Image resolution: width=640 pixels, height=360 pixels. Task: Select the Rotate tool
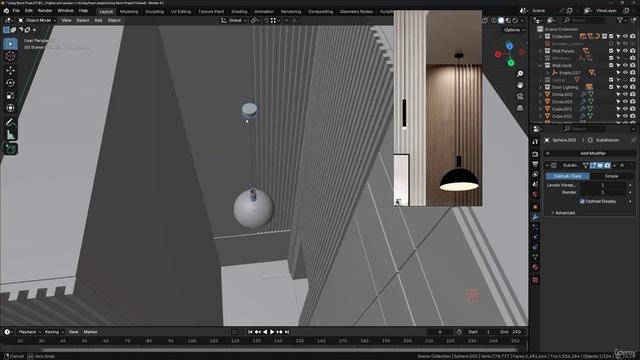(x=10, y=83)
